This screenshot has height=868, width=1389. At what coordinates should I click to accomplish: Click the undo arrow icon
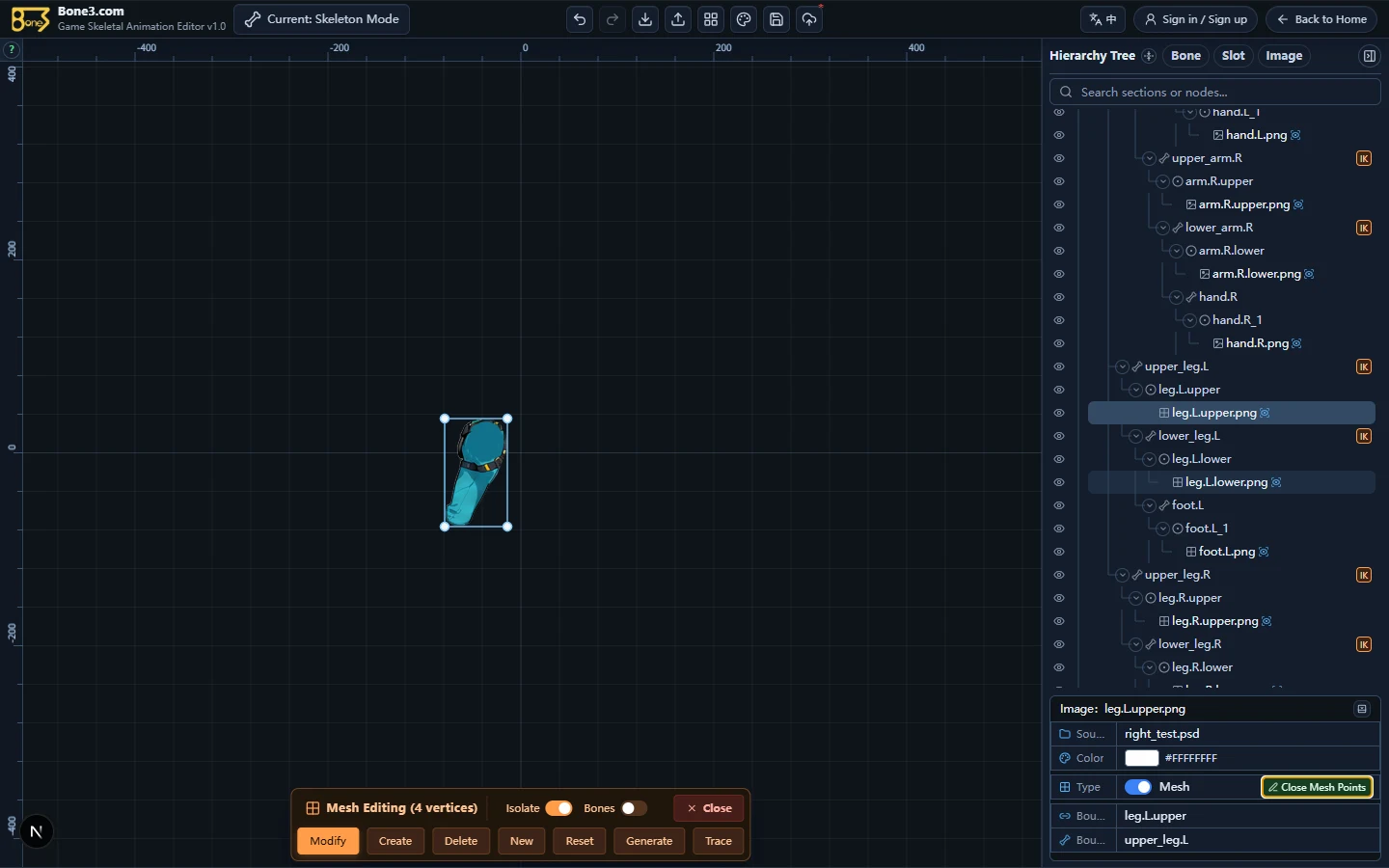[x=579, y=19]
